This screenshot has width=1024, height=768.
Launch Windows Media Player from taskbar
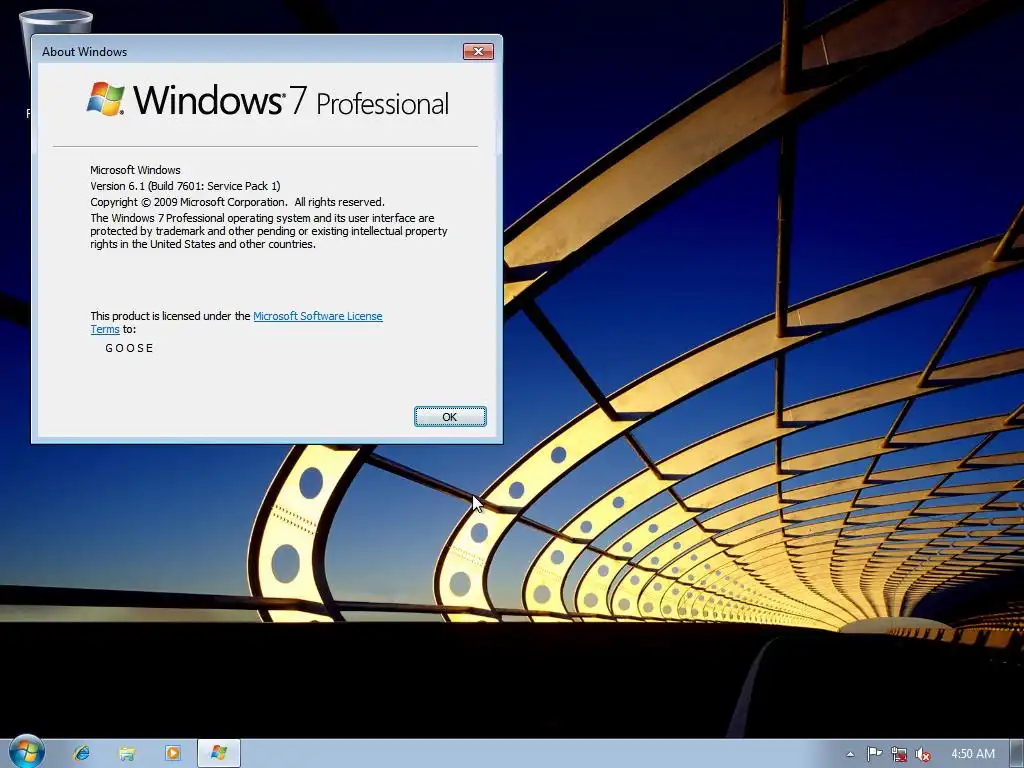pos(172,753)
